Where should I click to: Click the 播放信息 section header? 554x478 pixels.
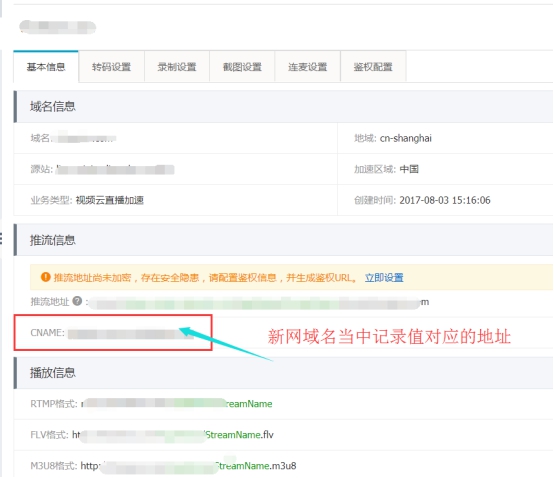click(x=283, y=373)
